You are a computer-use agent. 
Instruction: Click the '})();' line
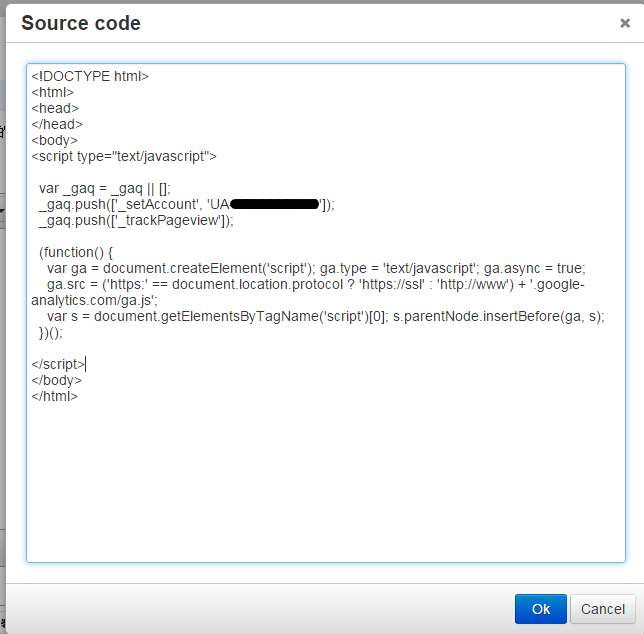click(x=51, y=333)
